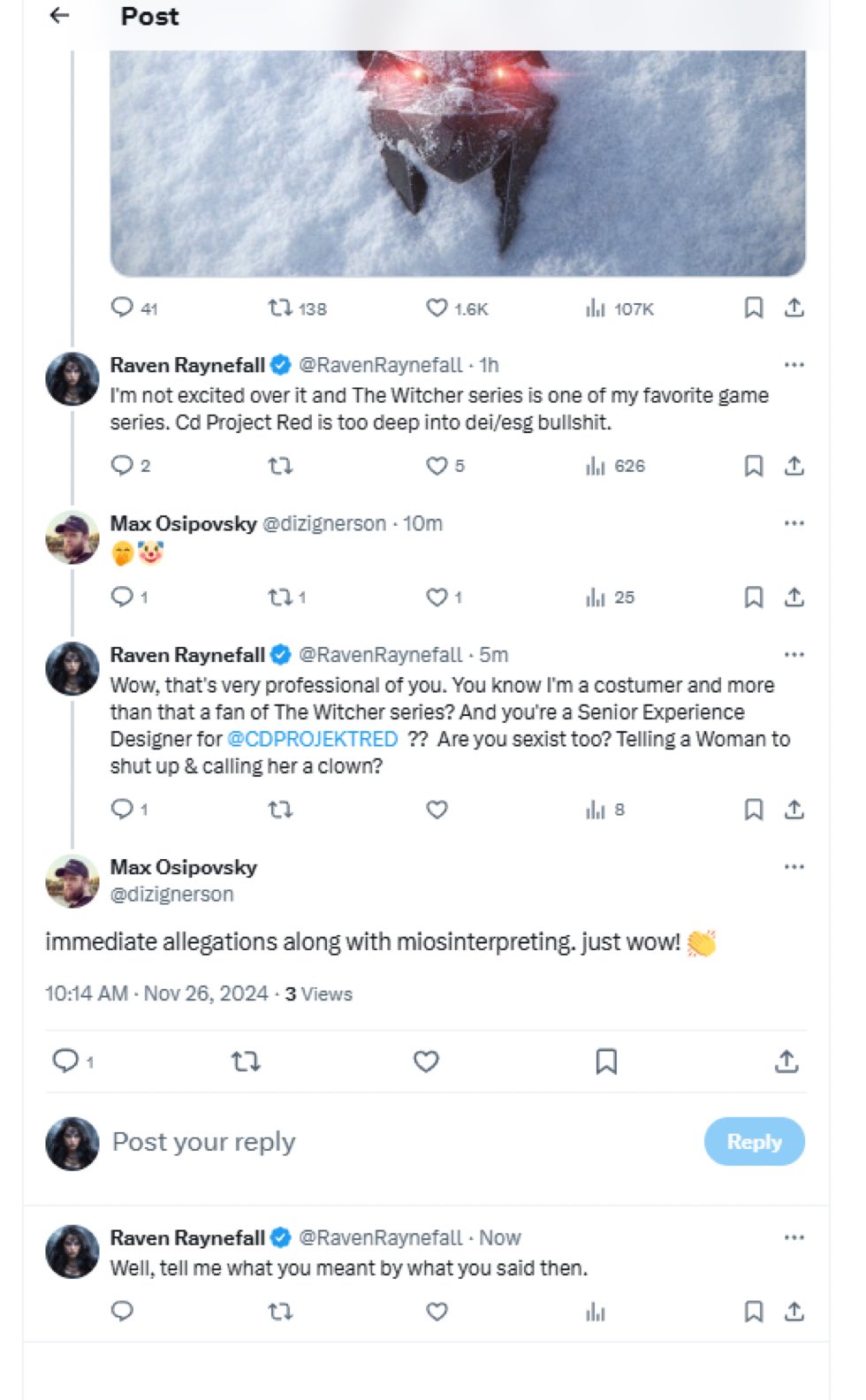
Task: Open more options on Max's focused post
Action: coord(794,867)
